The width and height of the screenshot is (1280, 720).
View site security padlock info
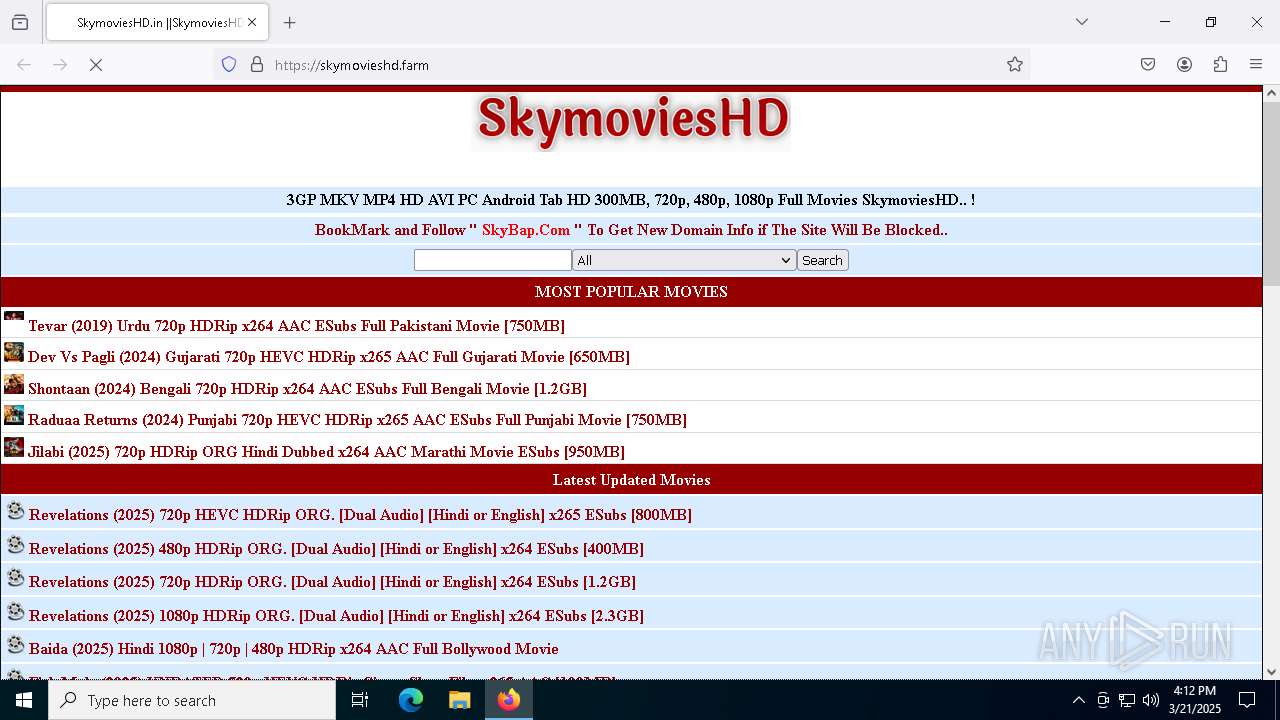click(x=257, y=64)
